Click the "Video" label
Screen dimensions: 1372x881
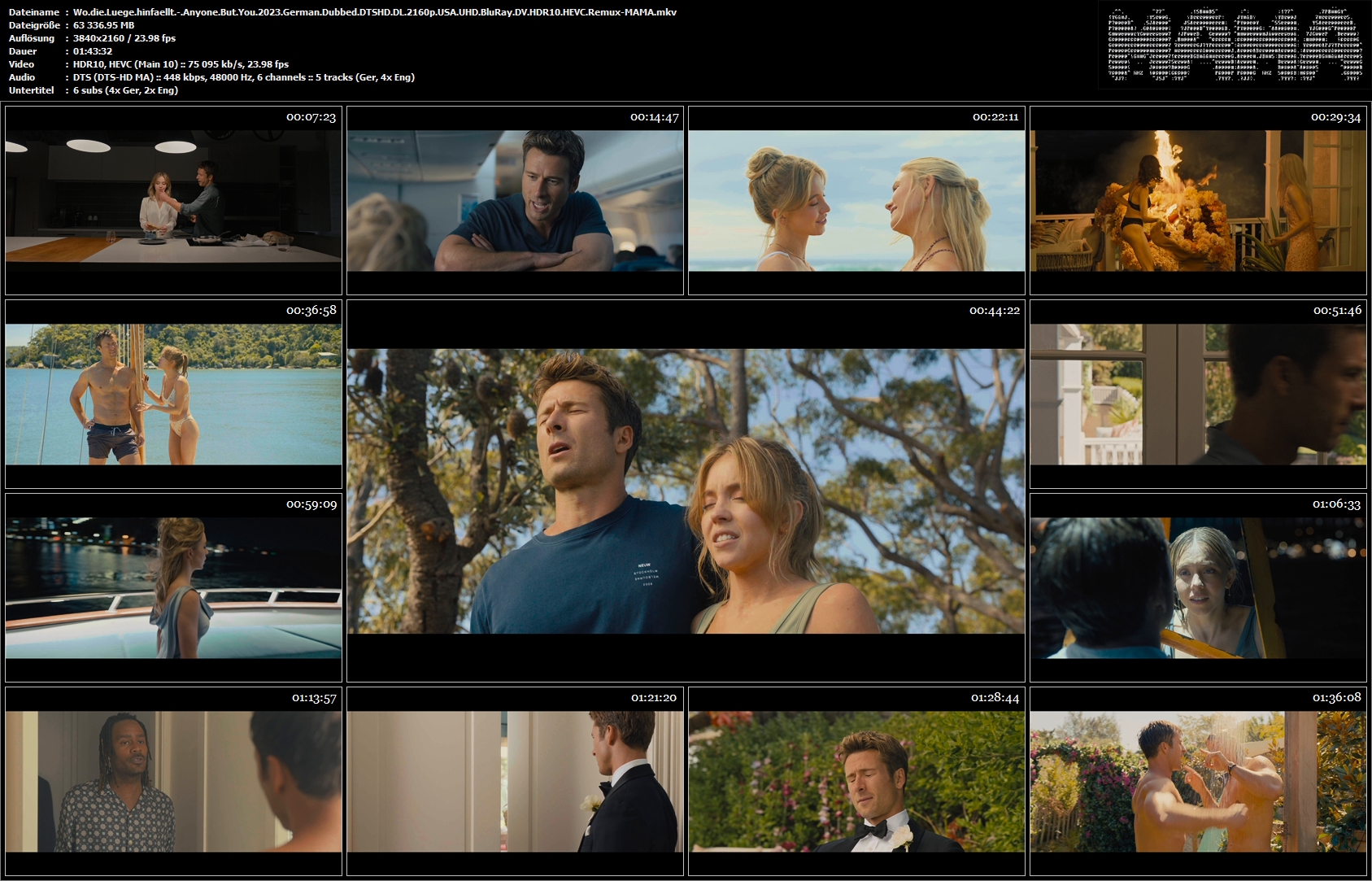pyautogui.click(x=22, y=64)
